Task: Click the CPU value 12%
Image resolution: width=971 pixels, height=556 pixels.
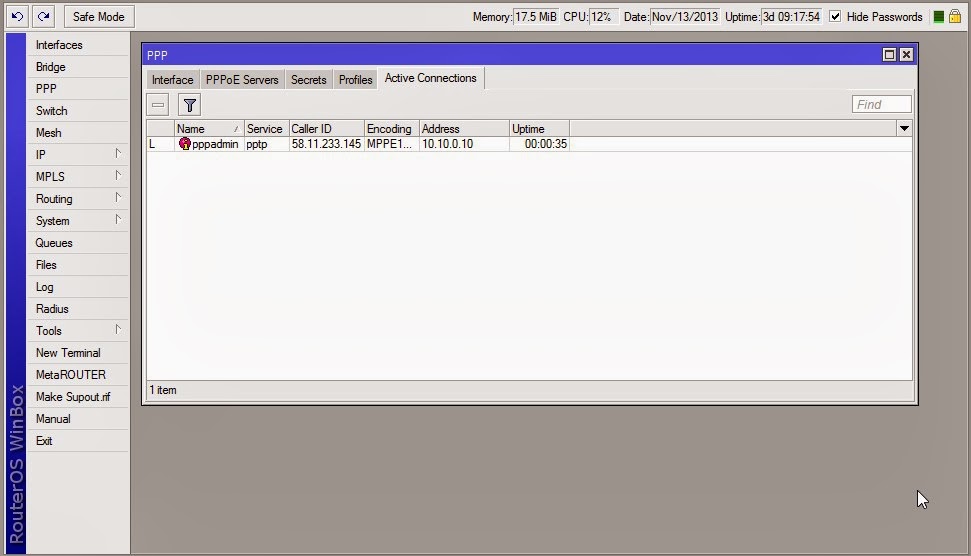Action: tap(603, 17)
